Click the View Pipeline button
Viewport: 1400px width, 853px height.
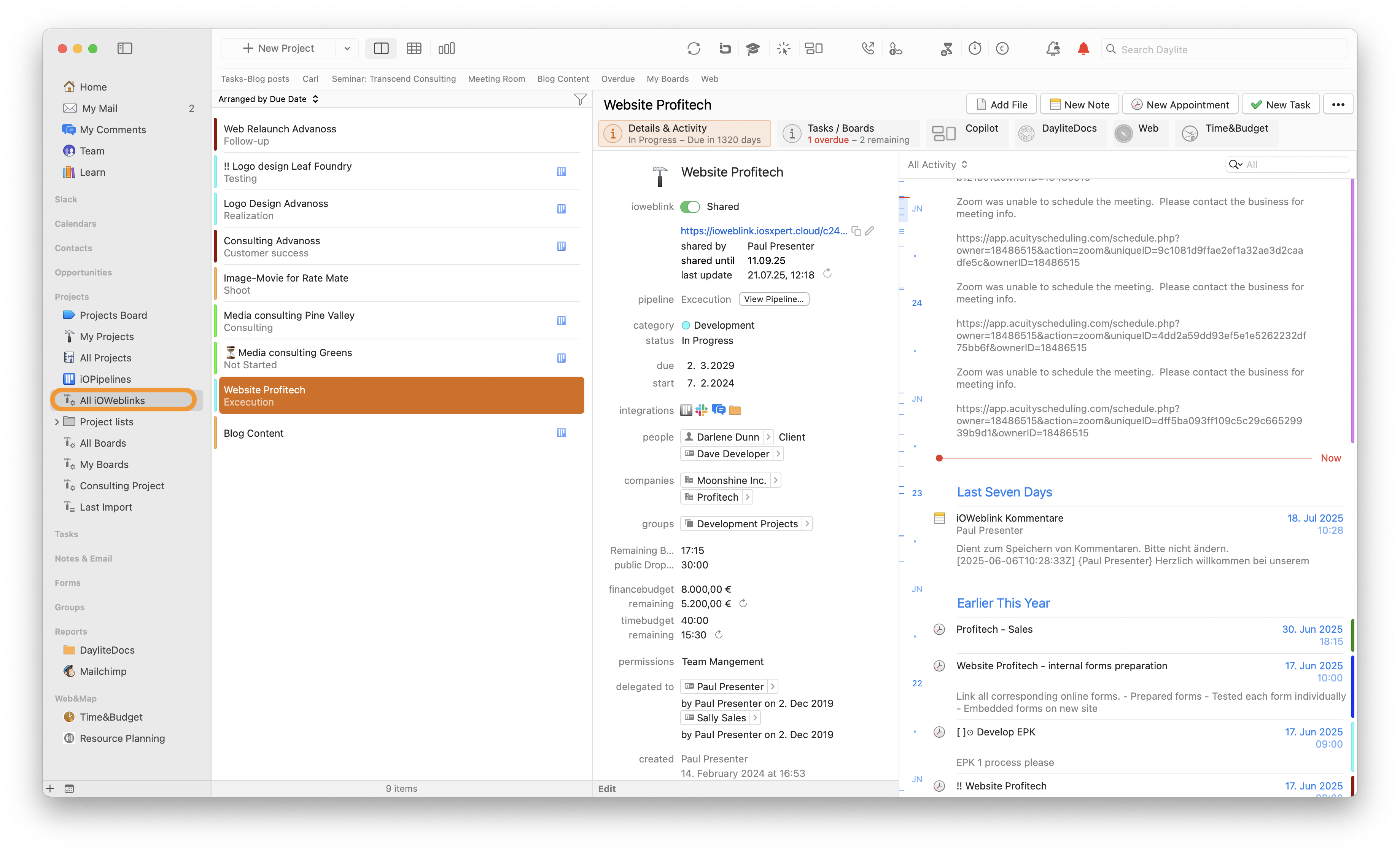[773, 299]
